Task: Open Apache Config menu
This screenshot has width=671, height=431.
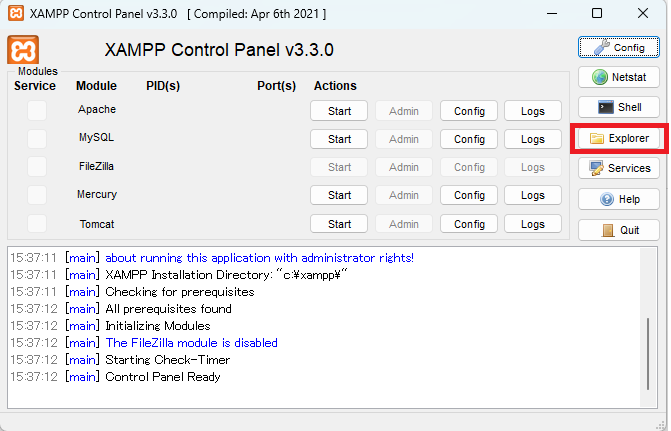Action: (469, 111)
